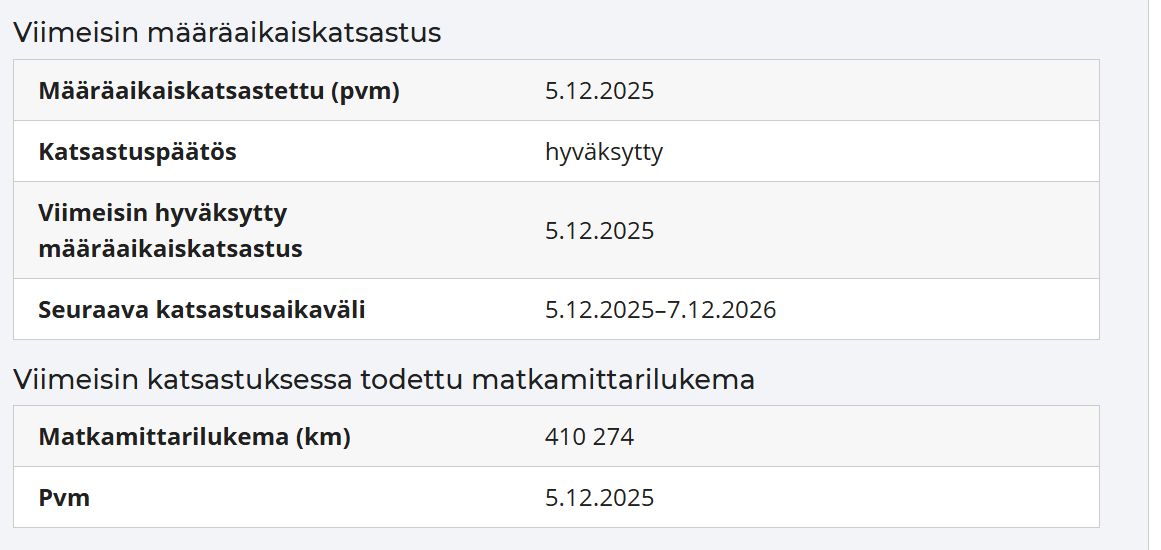Click the date value in the Pvm row
1161x550 pixels.
point(600,497)
